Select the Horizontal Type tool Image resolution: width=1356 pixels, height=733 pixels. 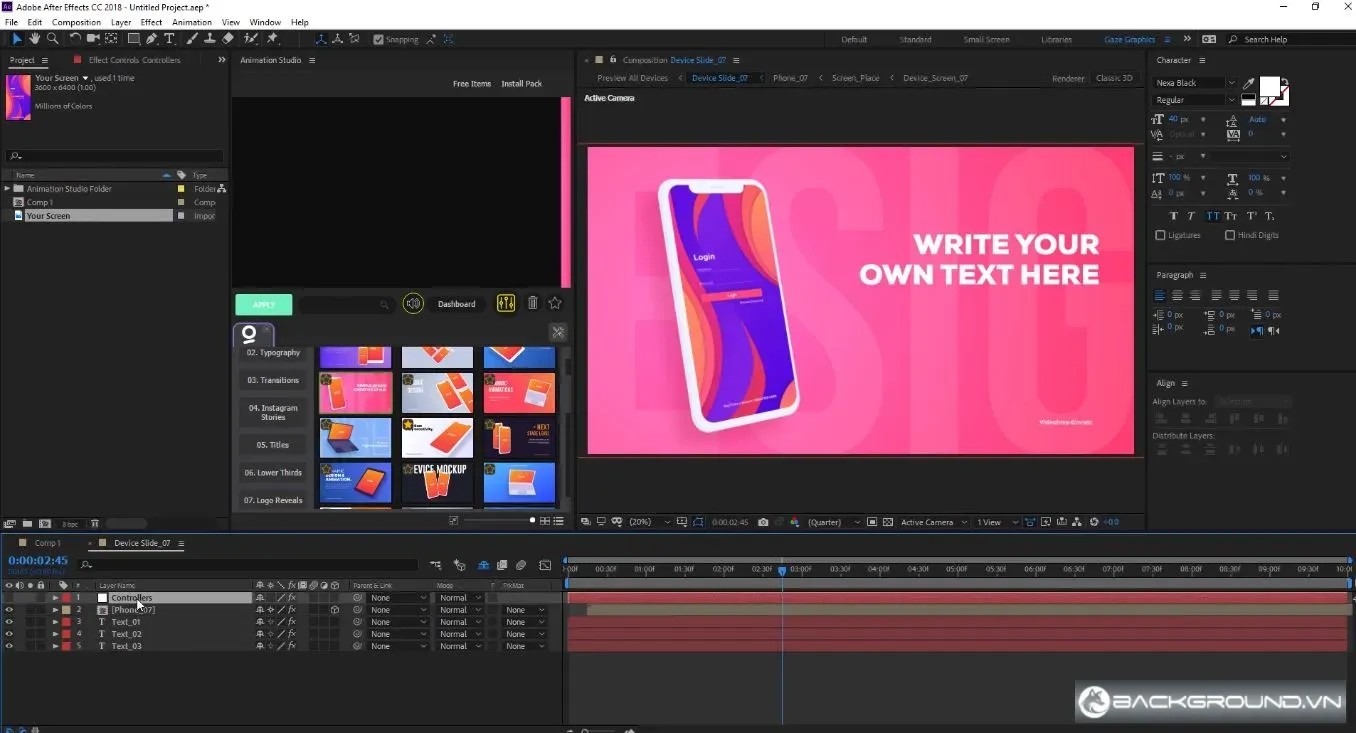(169, 39)
